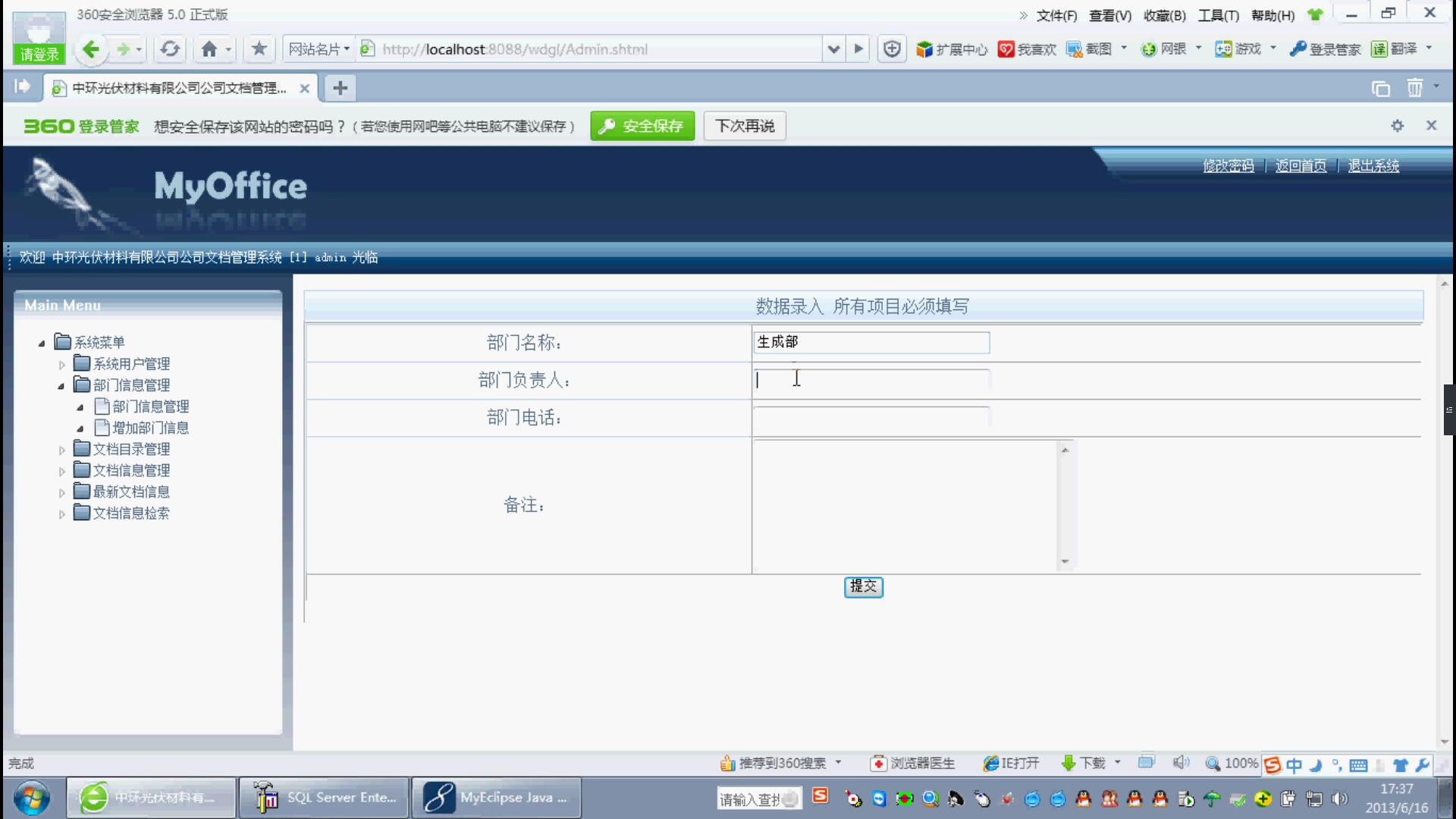Open the 帮助(H) menu
Screen dimensions: 1456x819
pos(1272,16)
